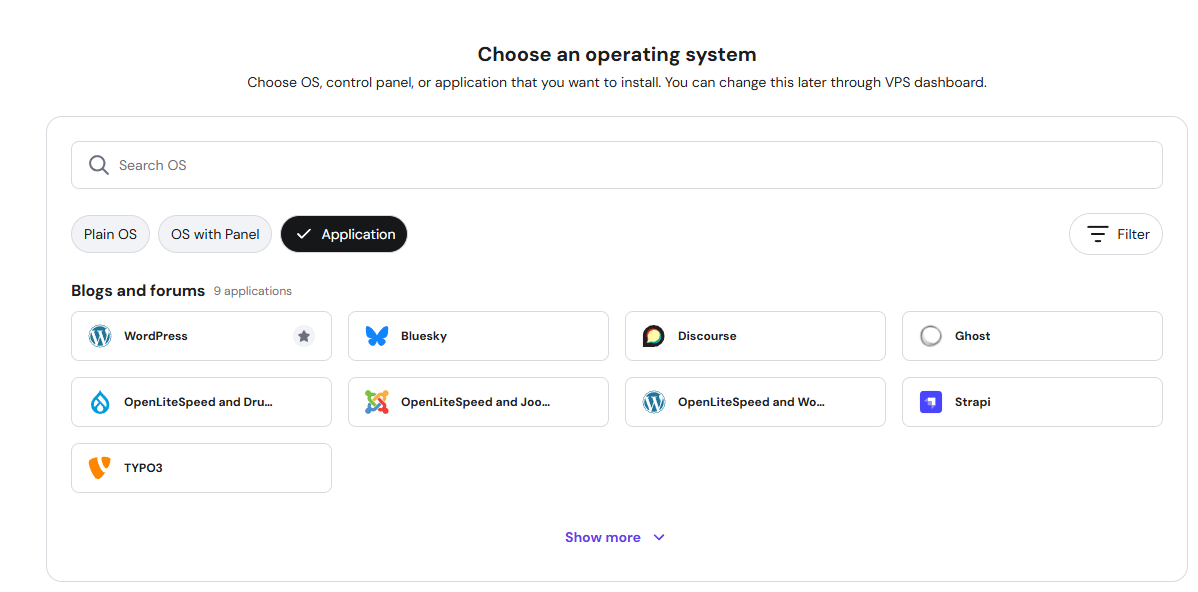Choose the OpenLiteSpeed and Joo... card

tap(478, 402)
